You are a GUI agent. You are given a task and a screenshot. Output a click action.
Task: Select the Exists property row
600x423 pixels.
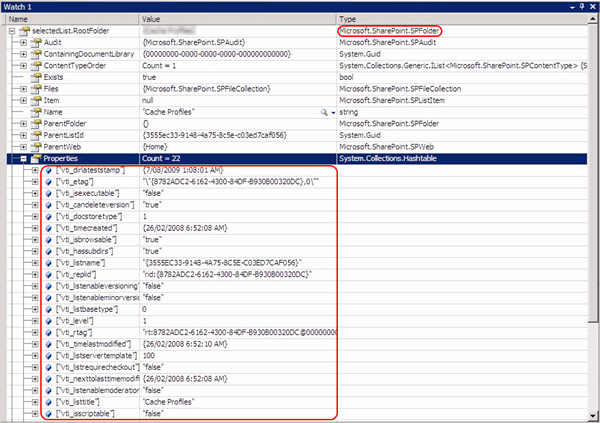(297, 77)
